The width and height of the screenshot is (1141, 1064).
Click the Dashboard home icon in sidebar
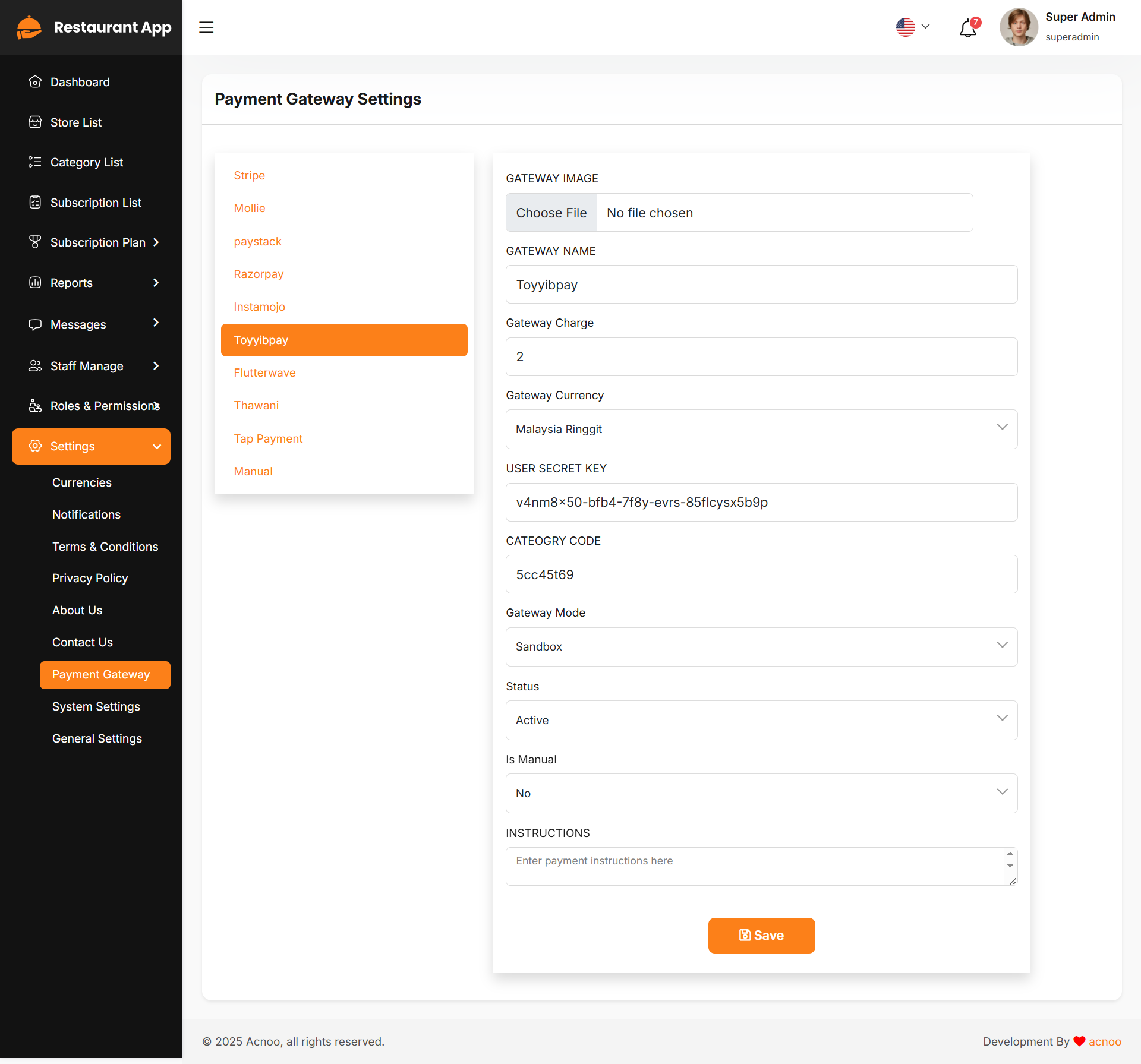[35, 82]
